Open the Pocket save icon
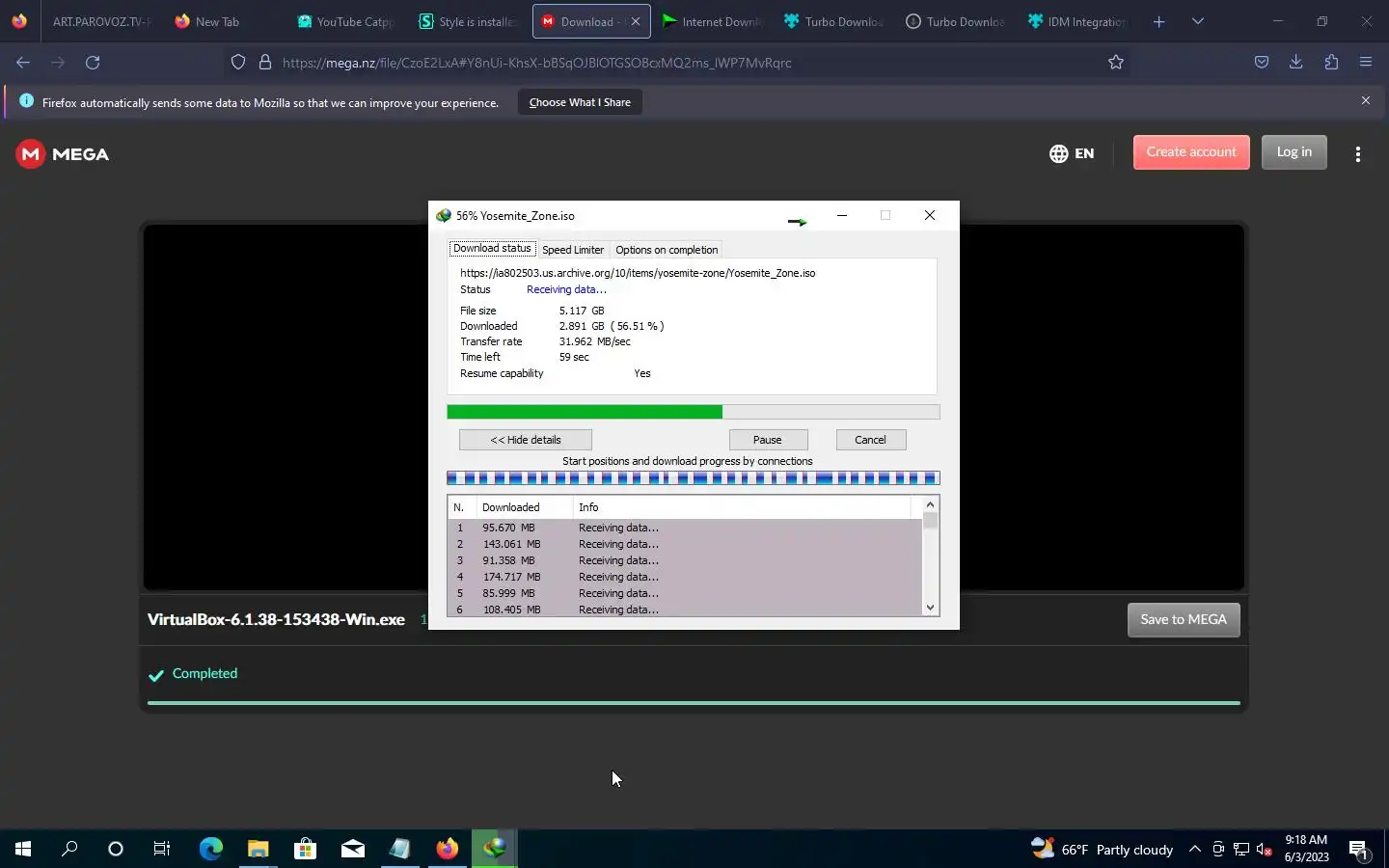 [1261, 63]
